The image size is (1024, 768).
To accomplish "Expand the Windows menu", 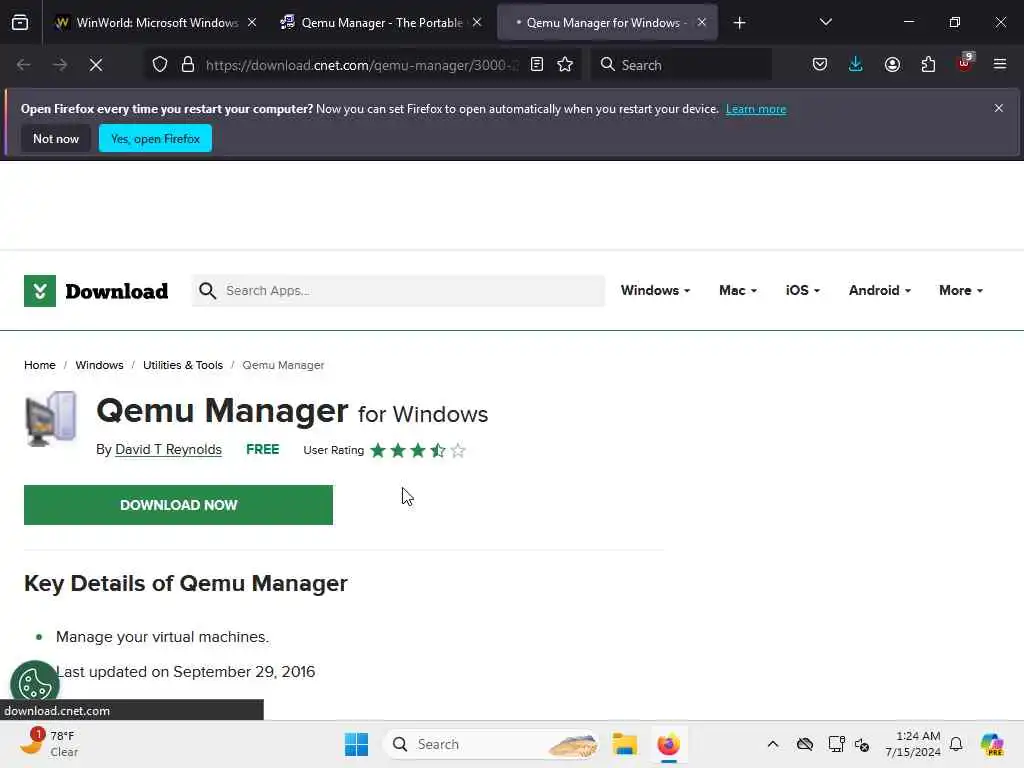I will click(x=655, y=291).
